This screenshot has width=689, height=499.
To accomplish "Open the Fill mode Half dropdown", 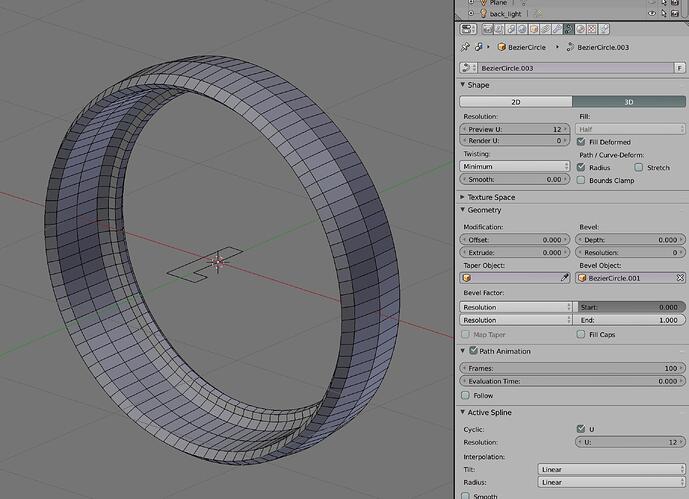I will coord(630,129).
